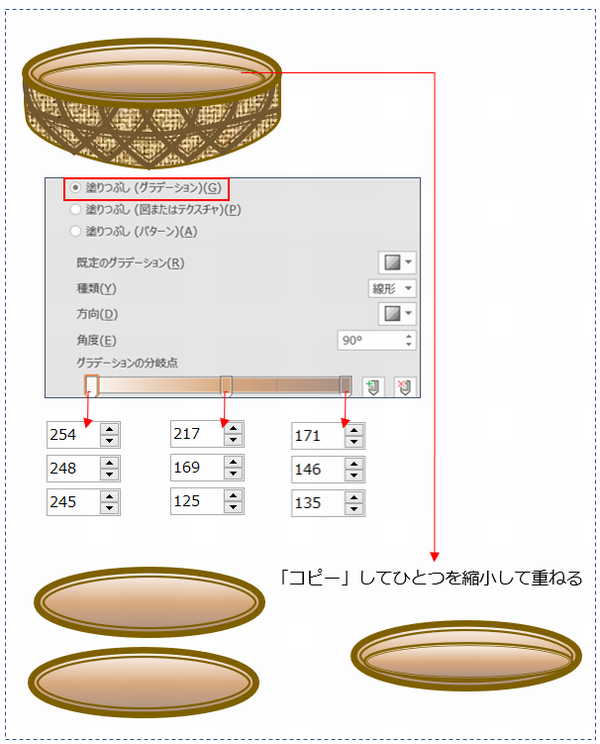Click the field showing 171
600x744 pixels.
click(318, 436)
